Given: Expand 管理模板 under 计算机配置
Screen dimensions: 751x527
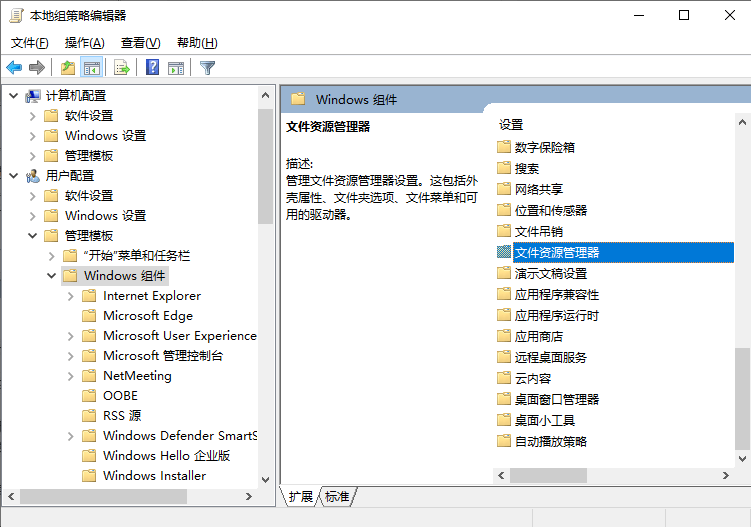Looking at the screenshot, I should click(33, 156).
